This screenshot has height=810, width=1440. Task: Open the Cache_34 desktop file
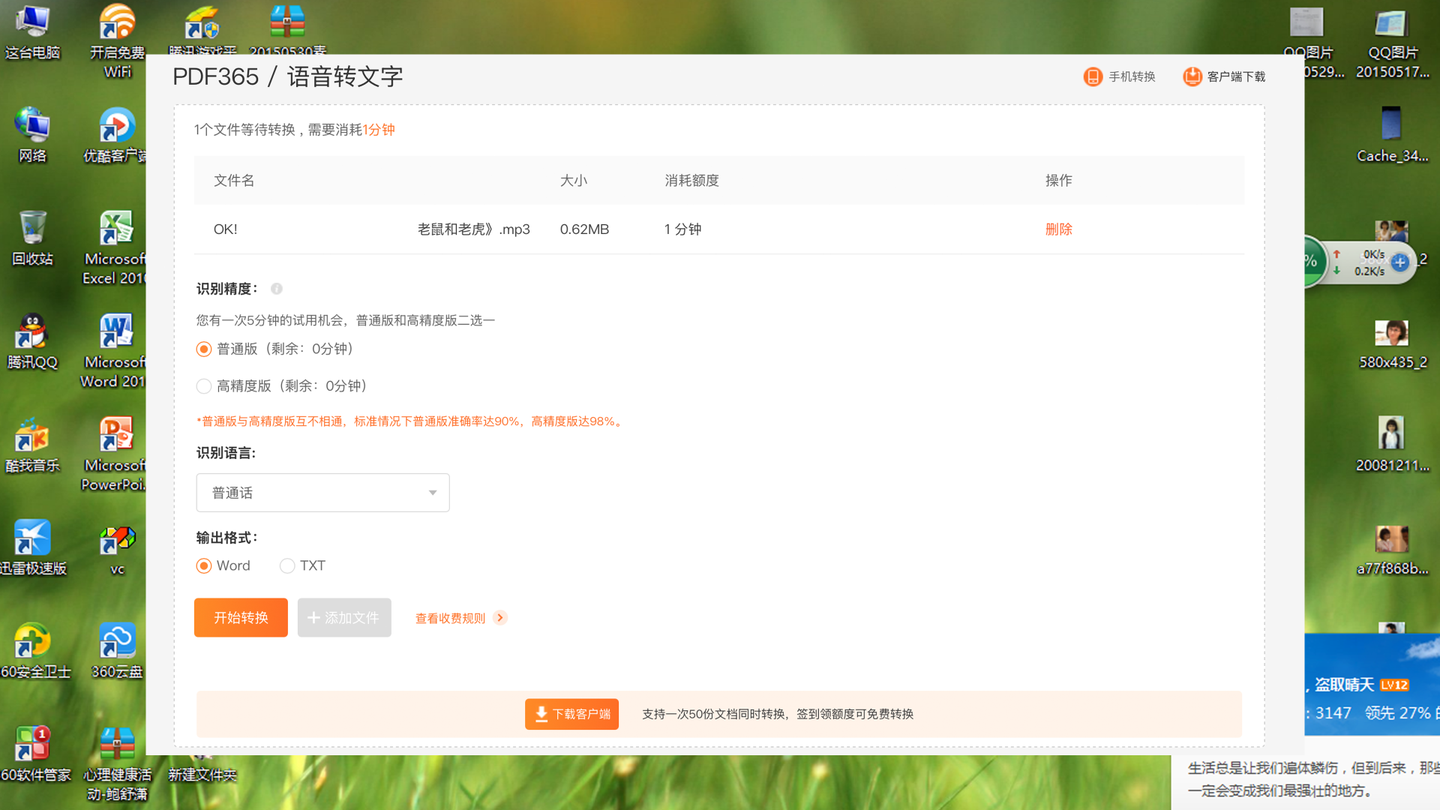point(1392,135)
